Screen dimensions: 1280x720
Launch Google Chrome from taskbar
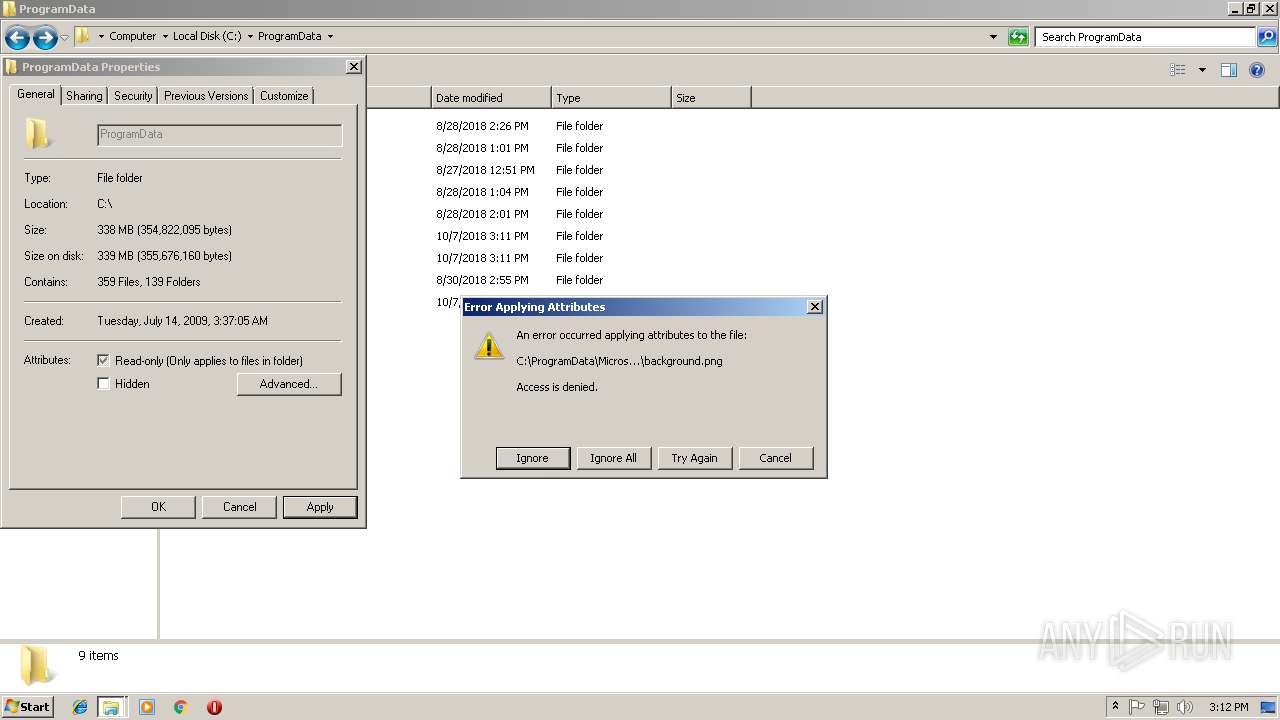pyautogui.click(x=181, y=707)
